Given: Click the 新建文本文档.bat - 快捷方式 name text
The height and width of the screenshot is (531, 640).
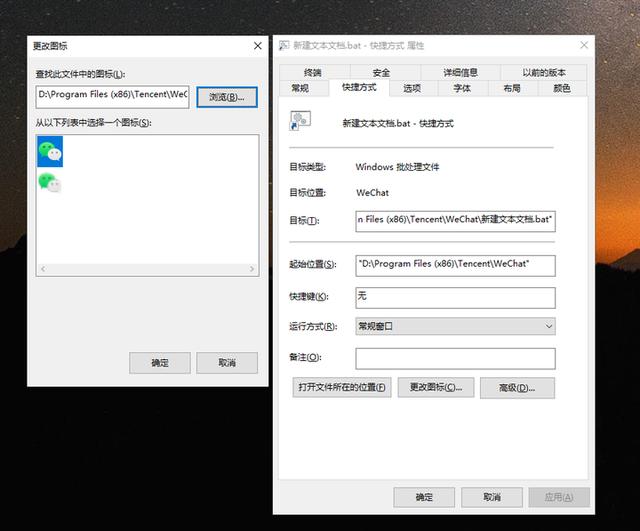Looking at the screenshot, I should click(398, 123).
